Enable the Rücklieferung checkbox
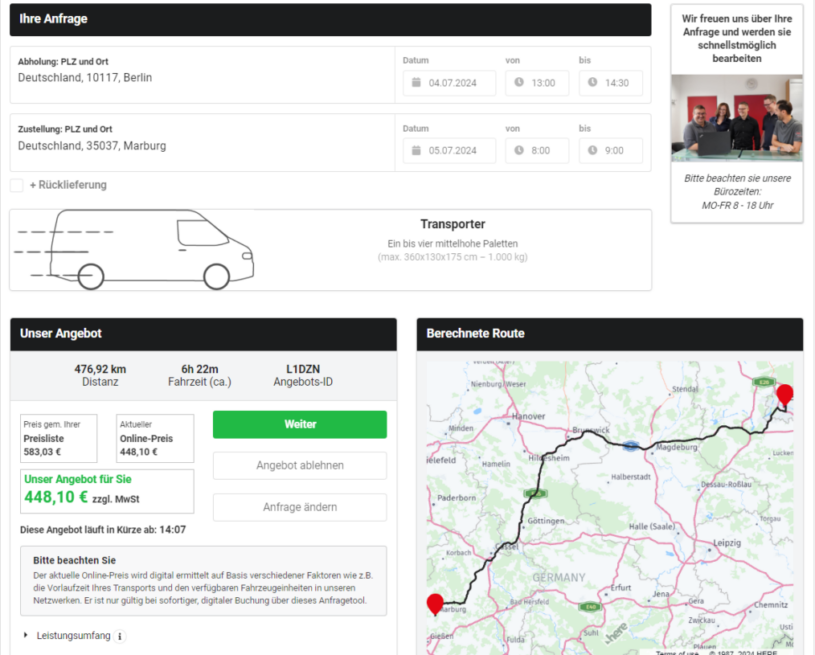The height and width of the screenshot is (655, 815). pyautogui.click(x=17, y=185)
